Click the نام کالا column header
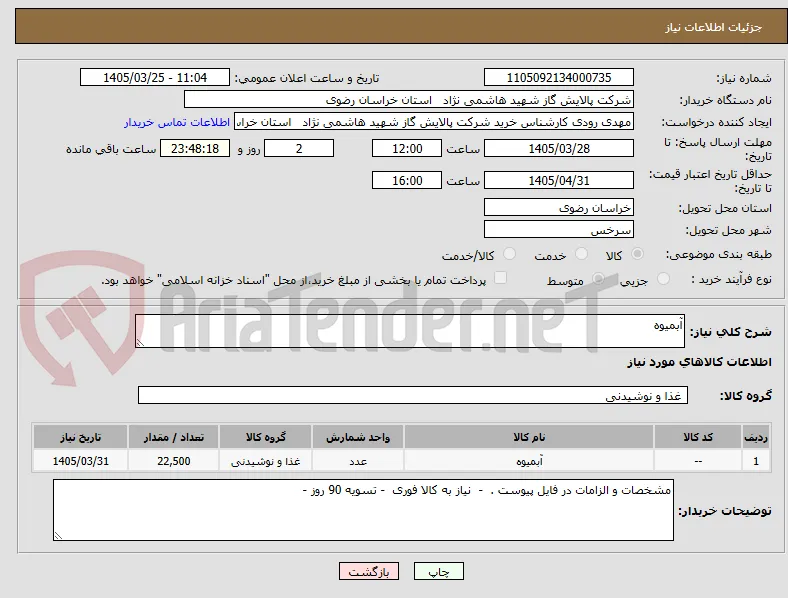Image resolution: width=788 pixels, height=598 pixels. click(x=529, y=437)
